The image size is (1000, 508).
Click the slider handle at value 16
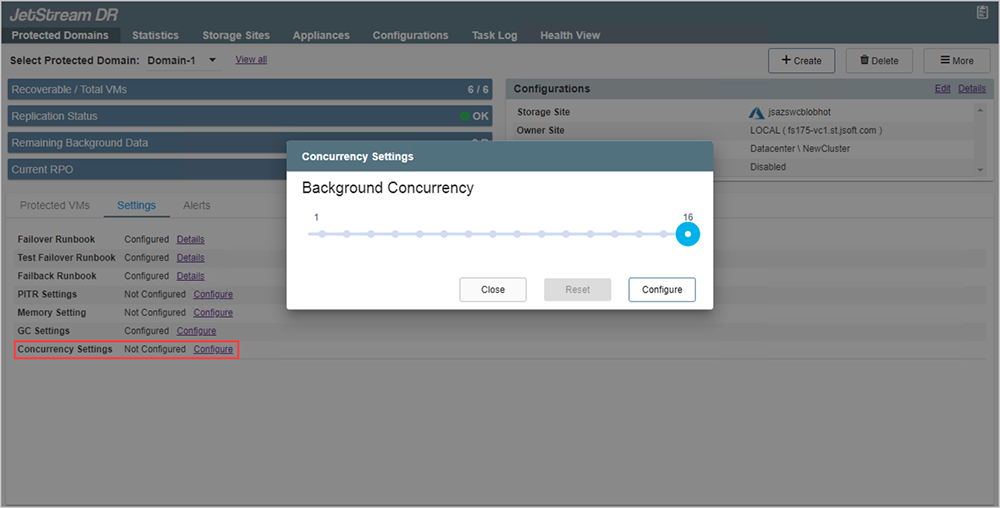click(x=687, y=234)
